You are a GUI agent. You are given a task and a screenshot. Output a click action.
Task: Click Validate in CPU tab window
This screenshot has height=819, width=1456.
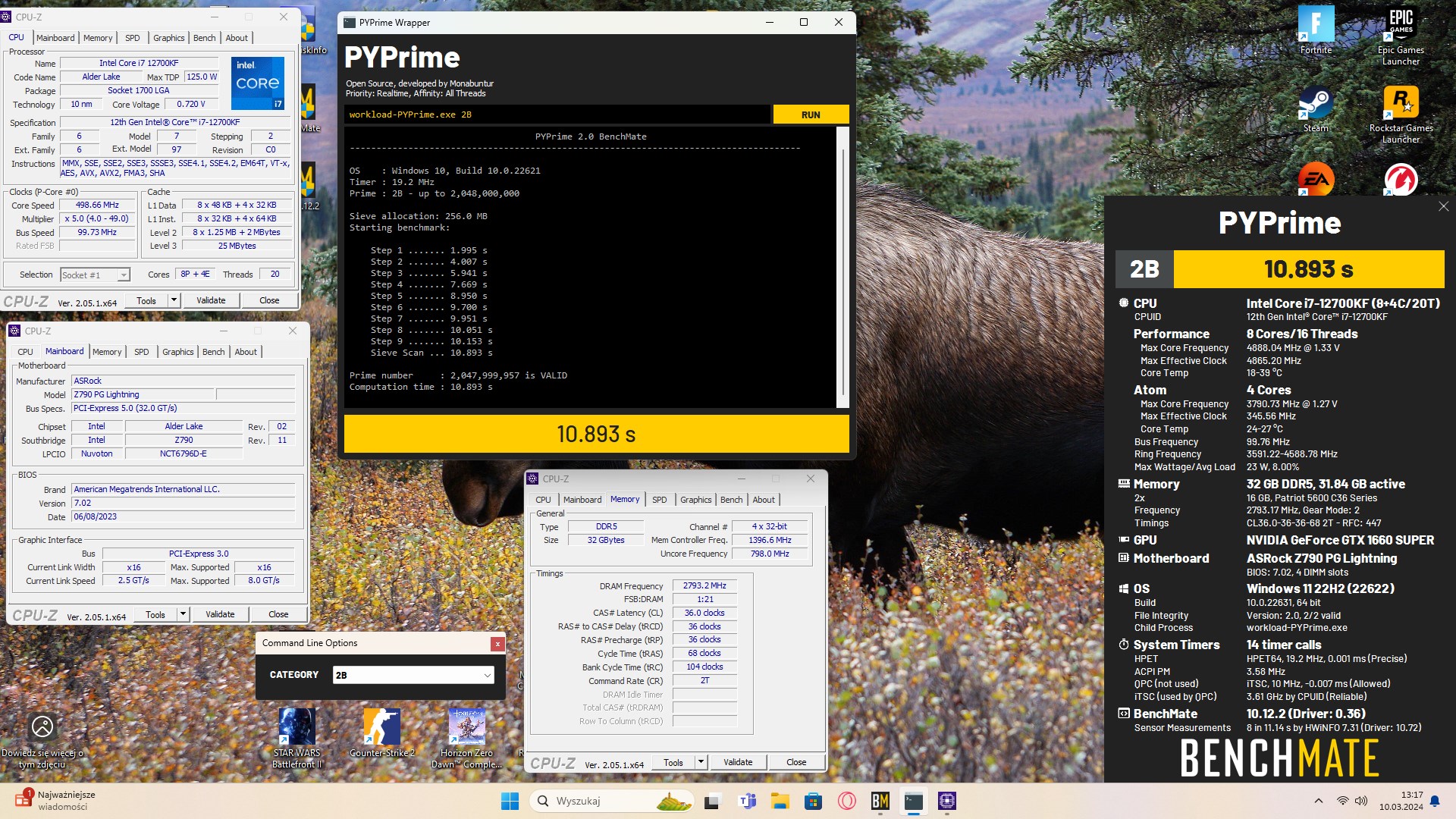211,300
